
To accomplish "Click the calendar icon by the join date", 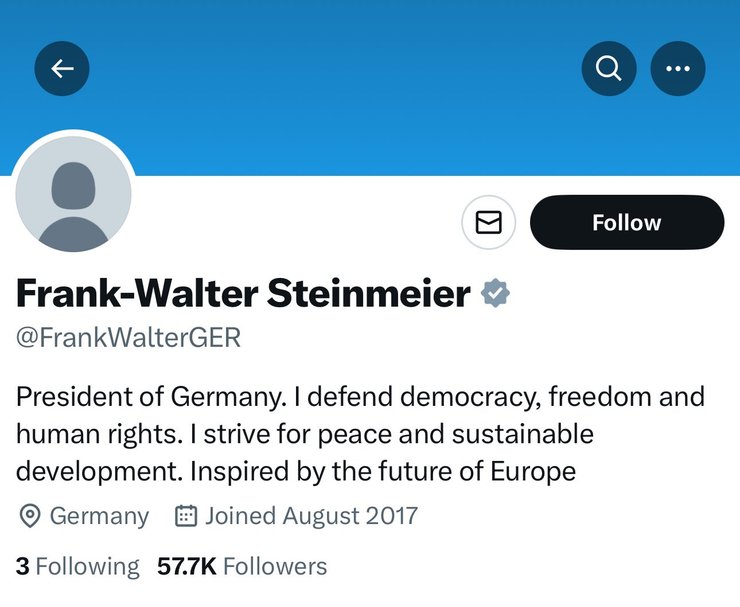I will click(185, 516).
